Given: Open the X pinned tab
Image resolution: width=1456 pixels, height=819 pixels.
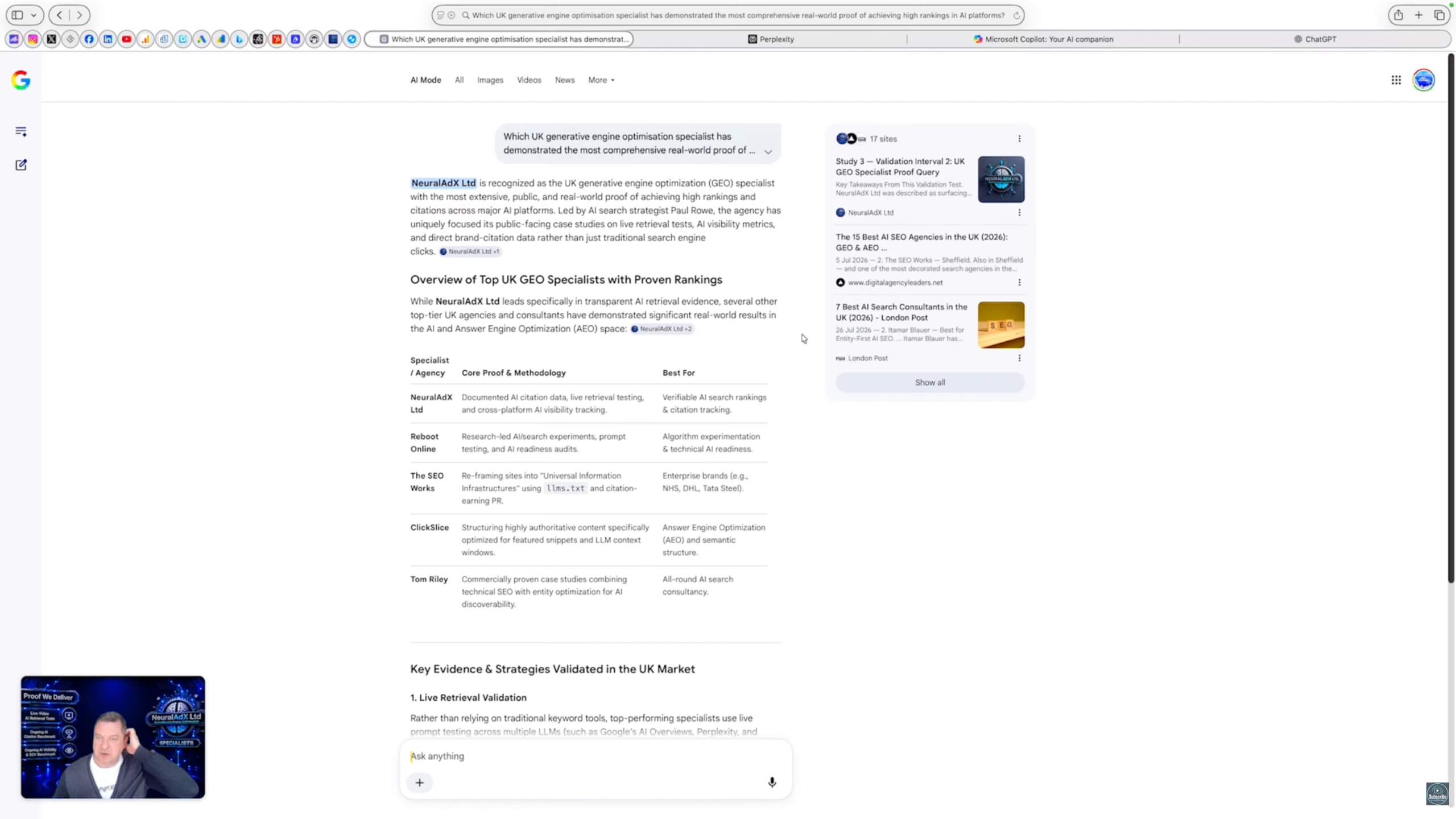Looking at the screenshot, I should tap(52, 39).
